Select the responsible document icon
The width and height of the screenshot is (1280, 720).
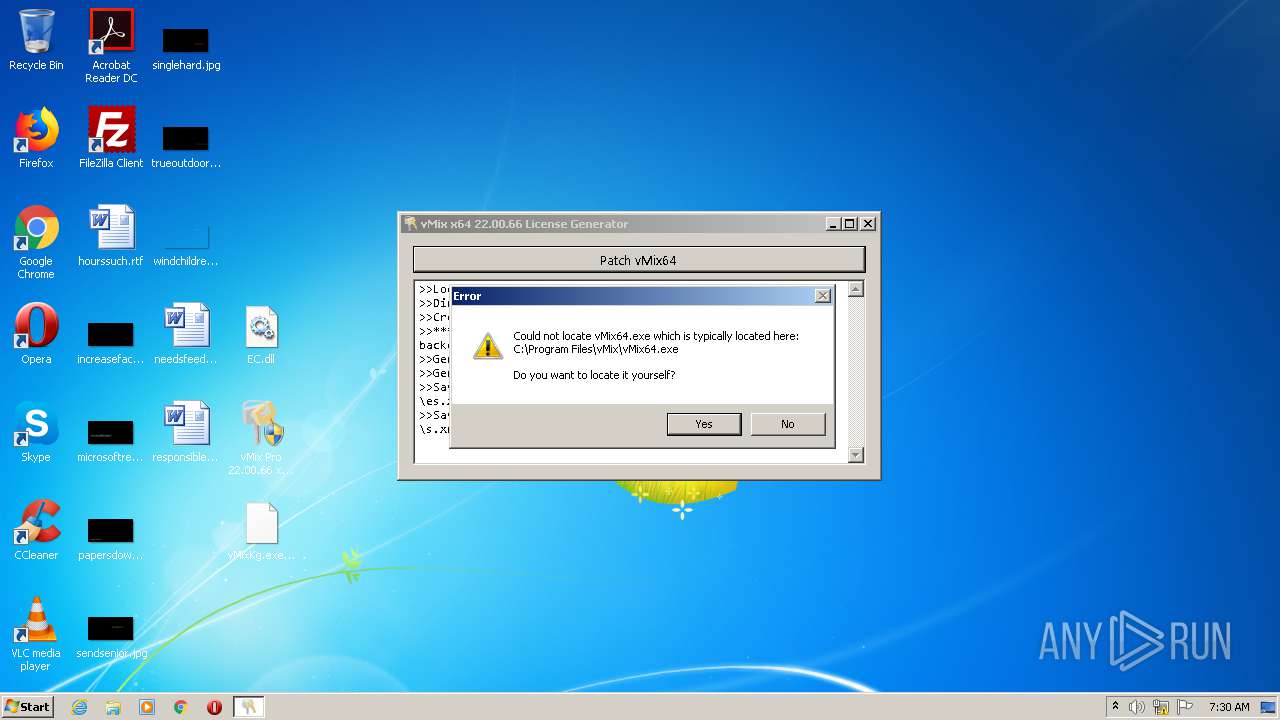pos(186,432)
